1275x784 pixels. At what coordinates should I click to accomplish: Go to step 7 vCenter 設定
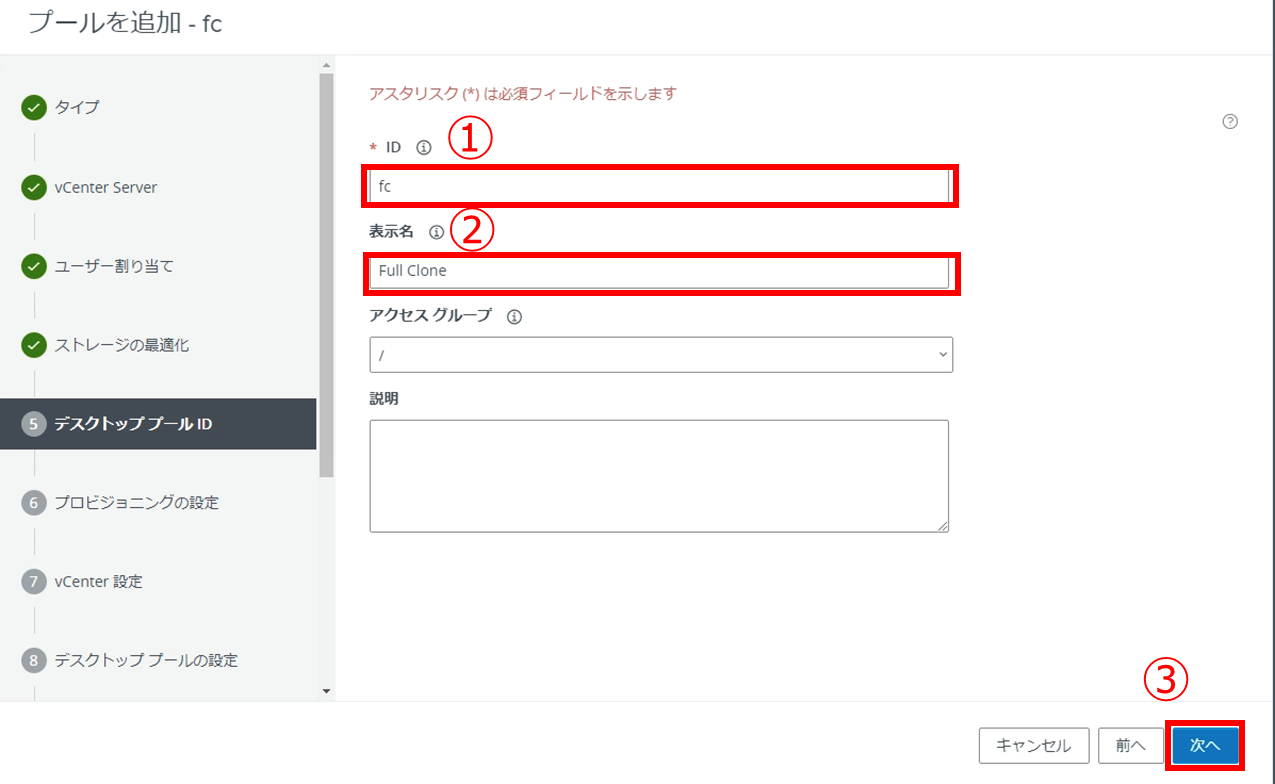98,582
